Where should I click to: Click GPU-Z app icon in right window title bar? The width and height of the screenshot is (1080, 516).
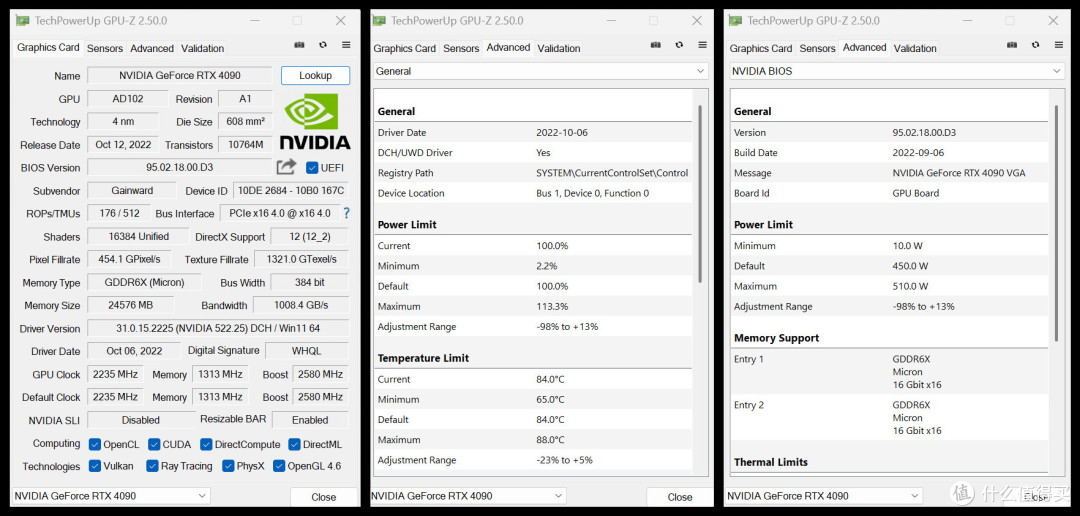[736, 21]
